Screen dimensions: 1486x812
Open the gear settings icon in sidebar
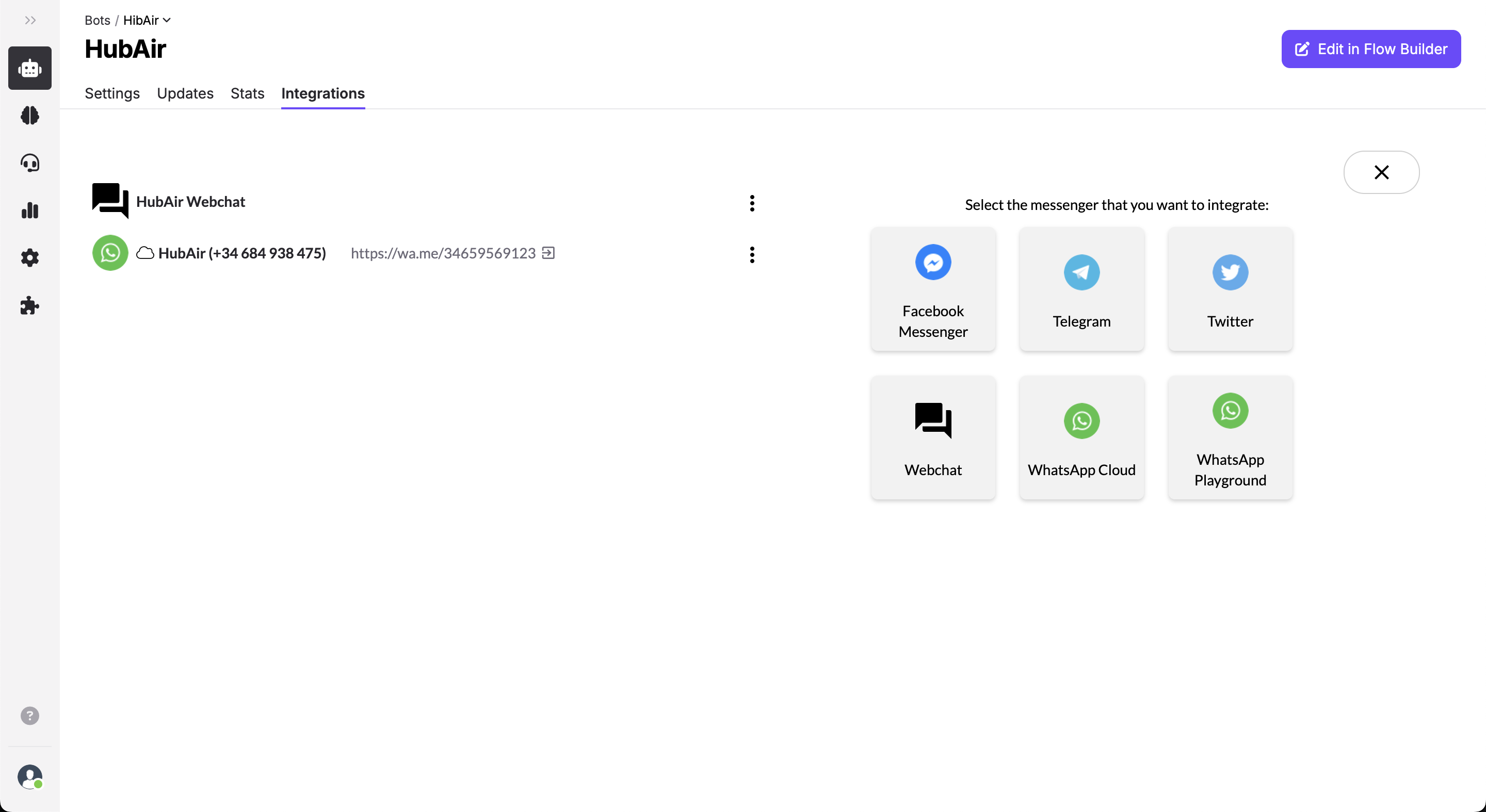pos(29,258)
